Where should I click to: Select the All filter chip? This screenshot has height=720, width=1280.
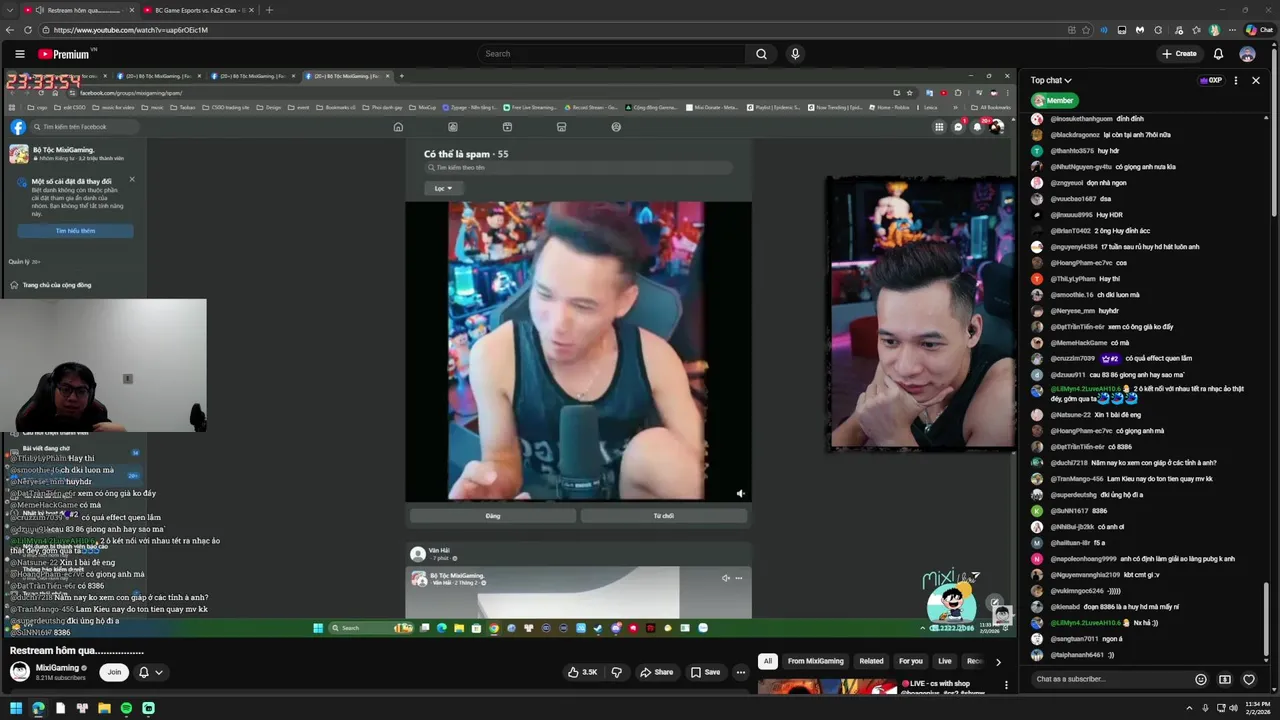767,661
